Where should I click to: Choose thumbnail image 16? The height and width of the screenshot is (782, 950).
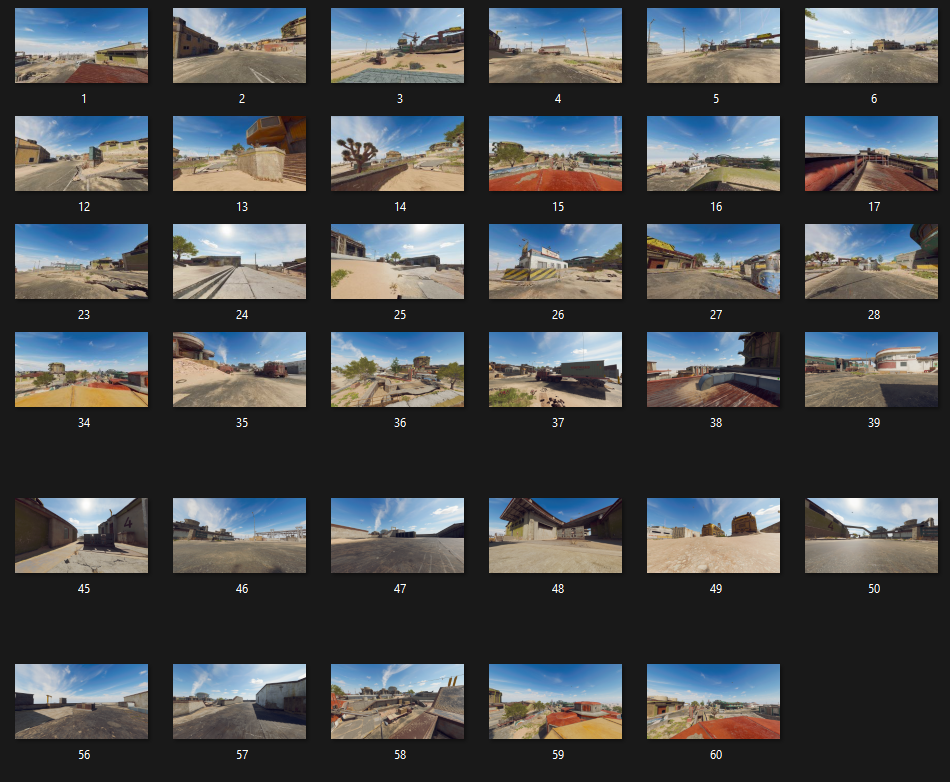pyautogui.click(x=714, y=153)
